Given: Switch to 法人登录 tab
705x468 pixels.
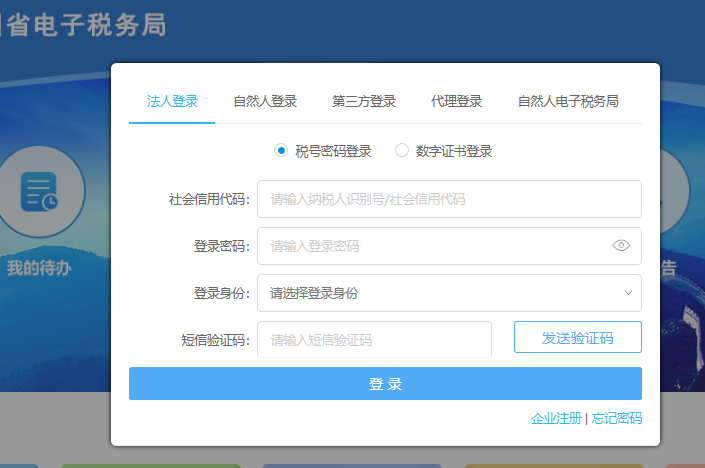Looking at the screenshot, I should (172, 102).
